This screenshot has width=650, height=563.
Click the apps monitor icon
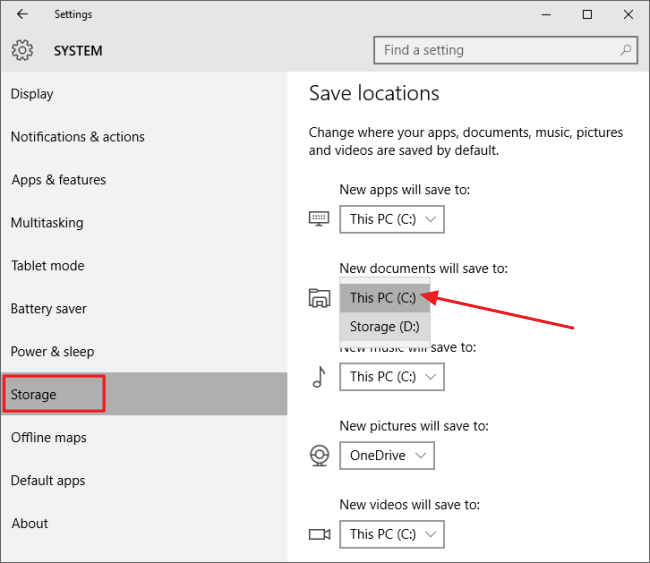pos(319,219)
